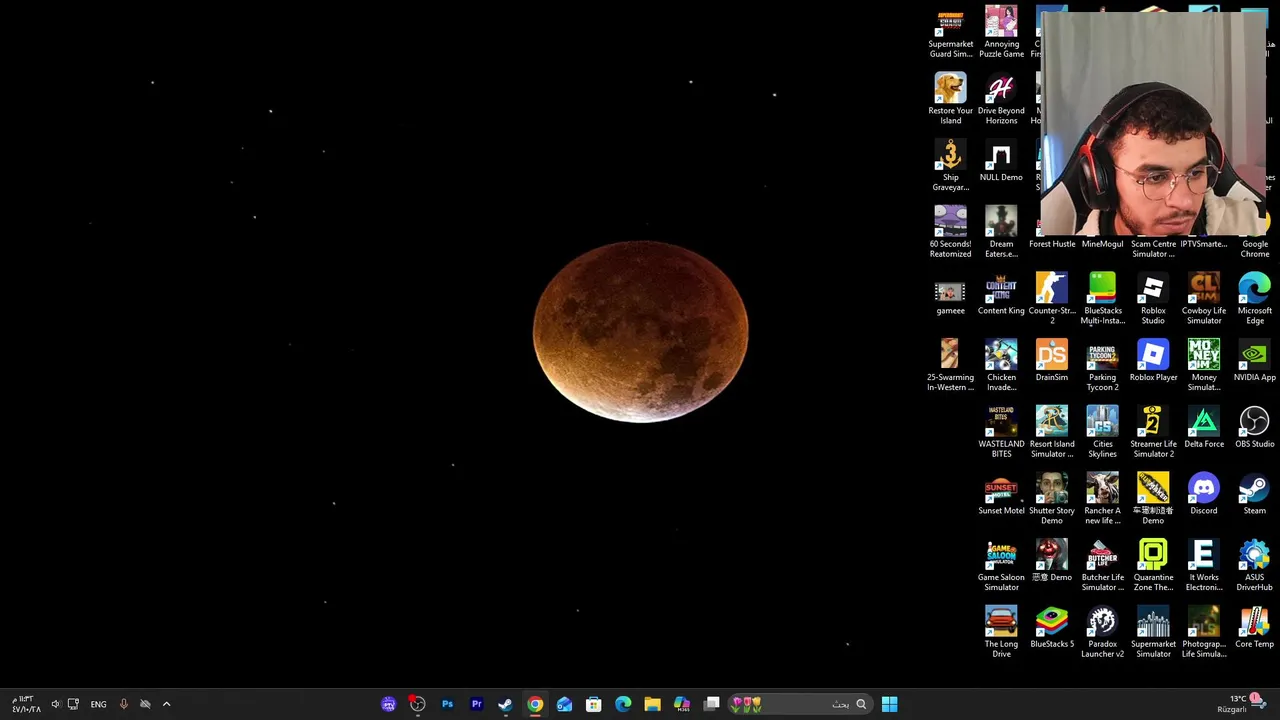Image resolution: width=1280 pixels, height=720 pixels.
Task: Open BlueStacks 5 desktop shortcut
Action: click(x=1052, y=628)
